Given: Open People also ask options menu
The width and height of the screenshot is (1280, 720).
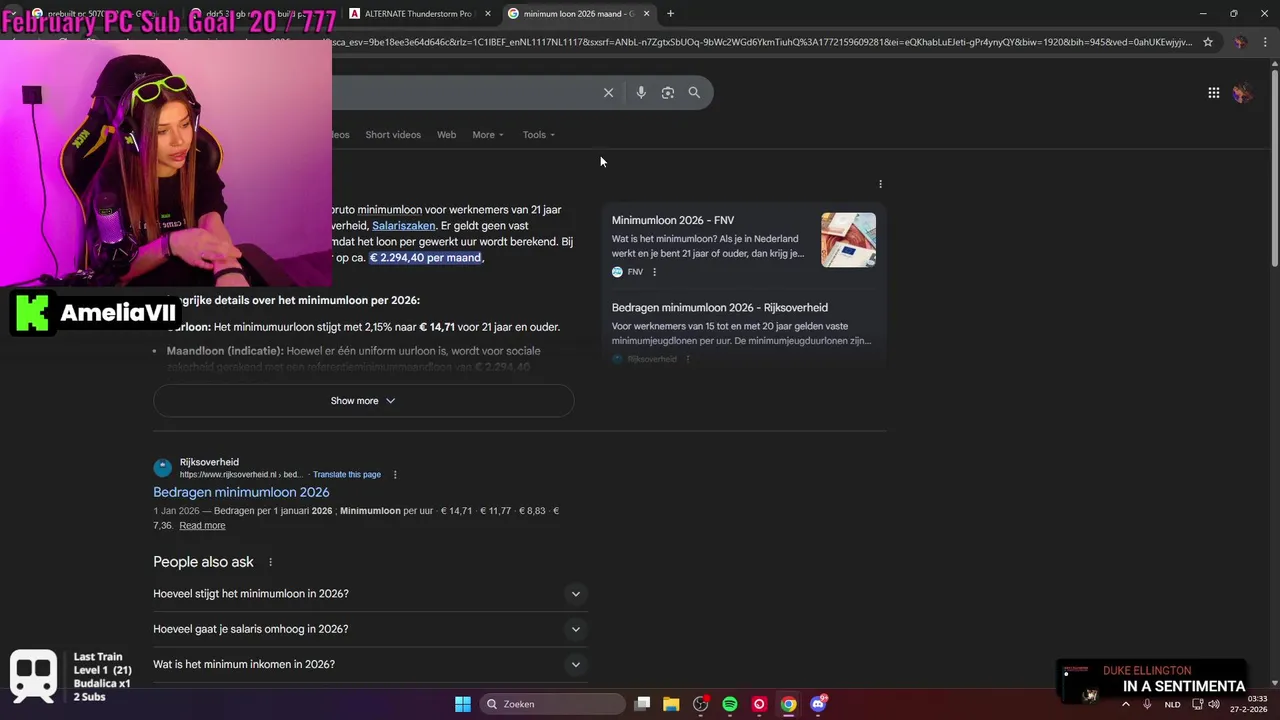Looking at the screenshot, I should (270, 562).
